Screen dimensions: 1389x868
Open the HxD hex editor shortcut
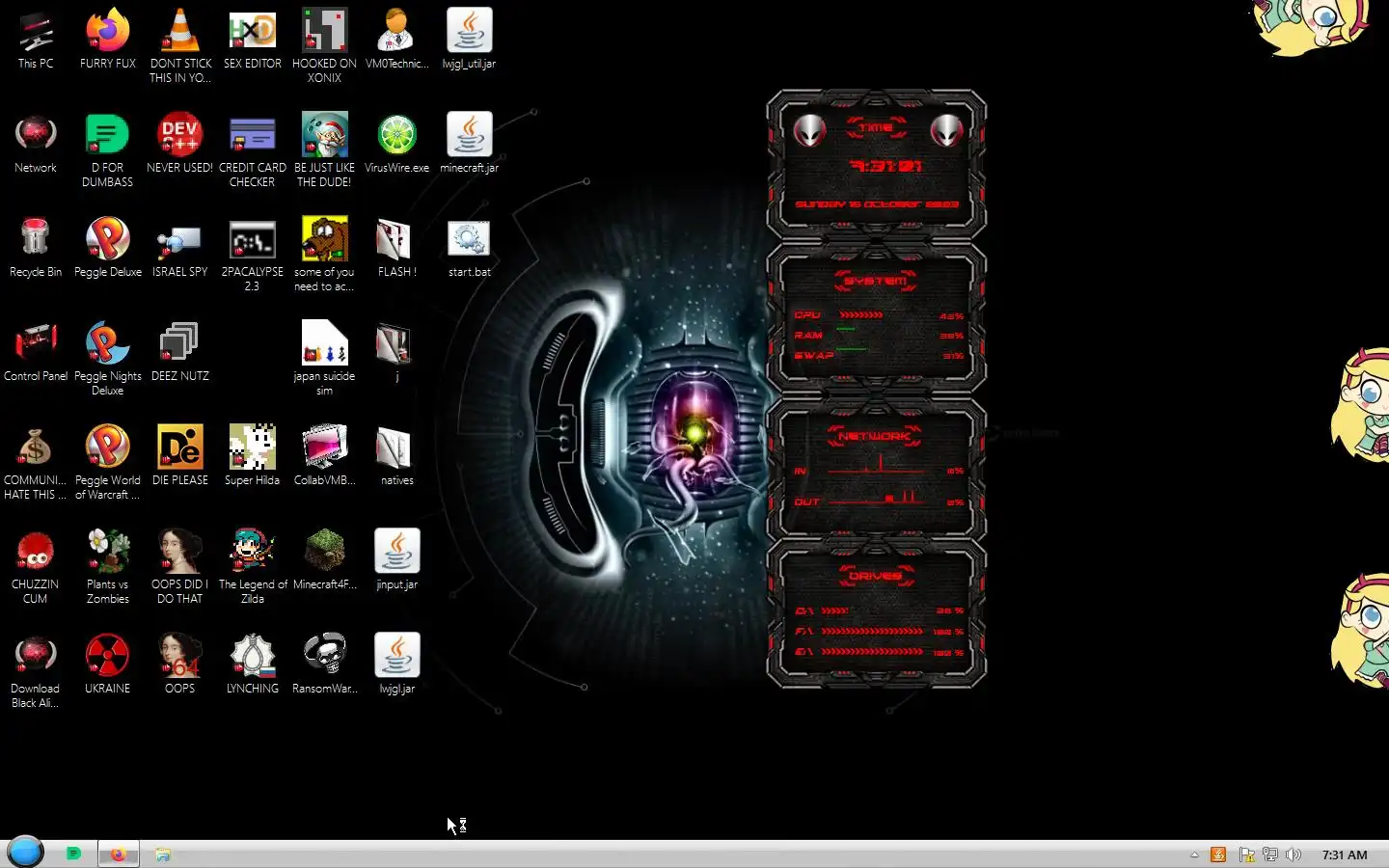pos(253,41)
